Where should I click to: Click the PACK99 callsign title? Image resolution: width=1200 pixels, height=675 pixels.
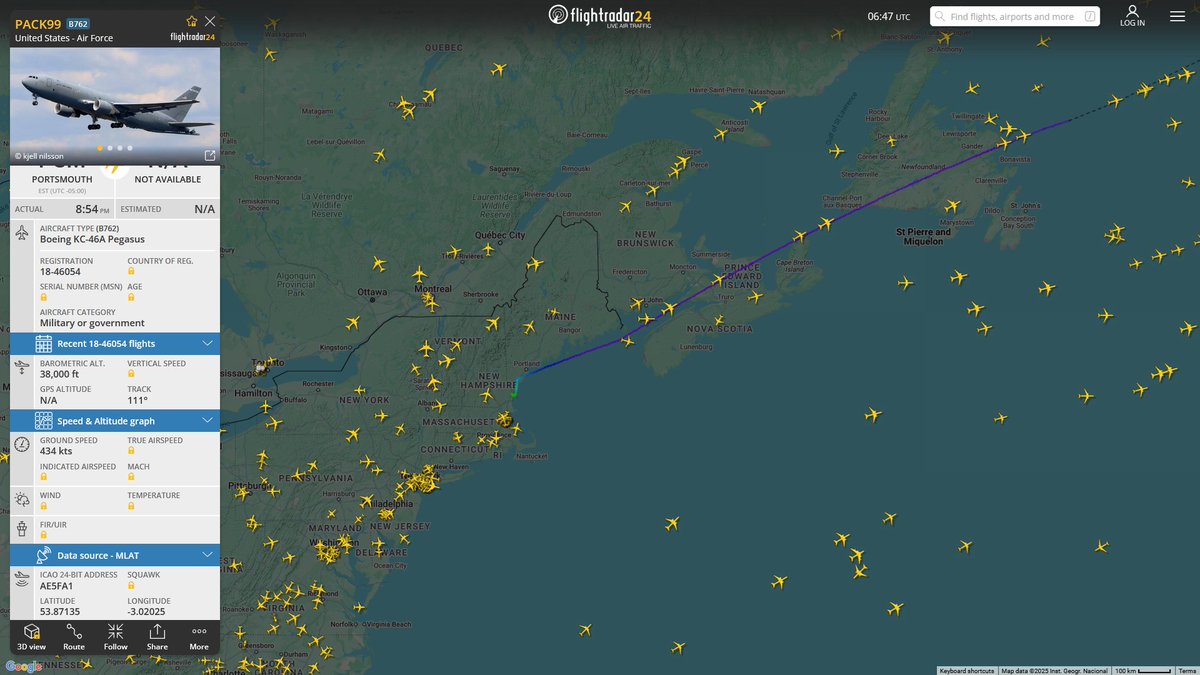point(38,22)
